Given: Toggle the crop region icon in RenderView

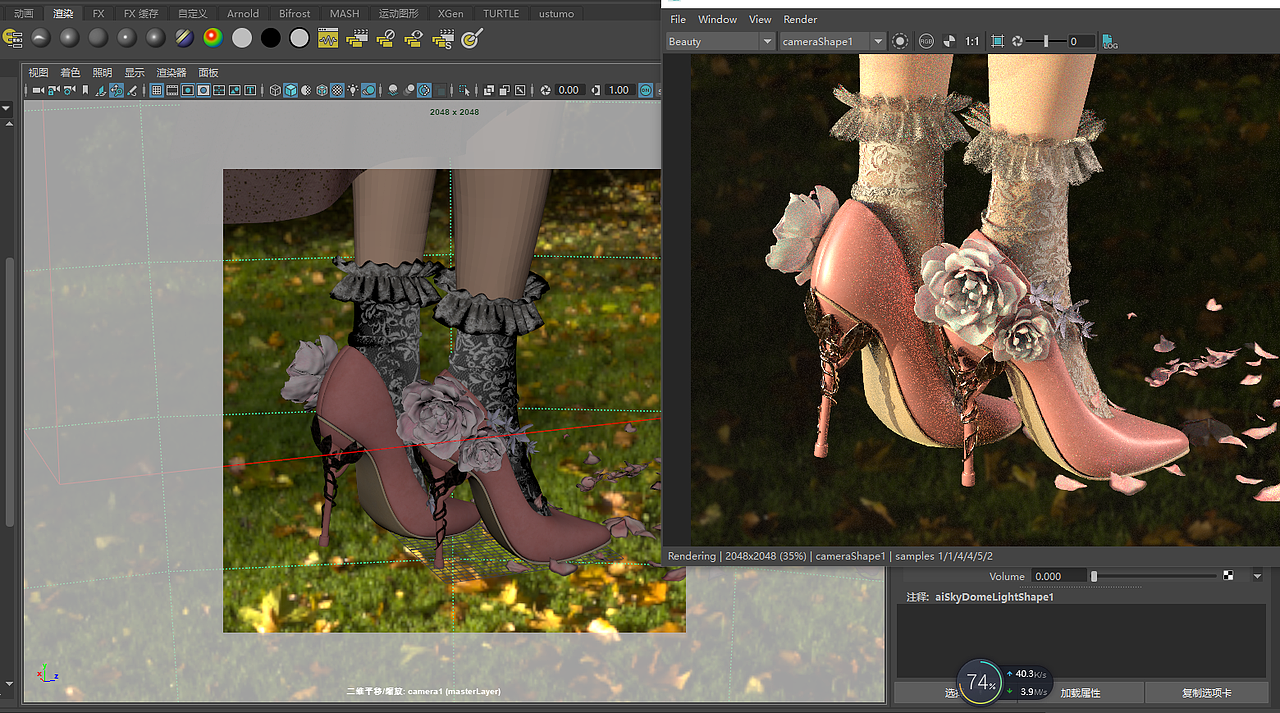Looking at the screenshot, I should (x=997, y=41).
